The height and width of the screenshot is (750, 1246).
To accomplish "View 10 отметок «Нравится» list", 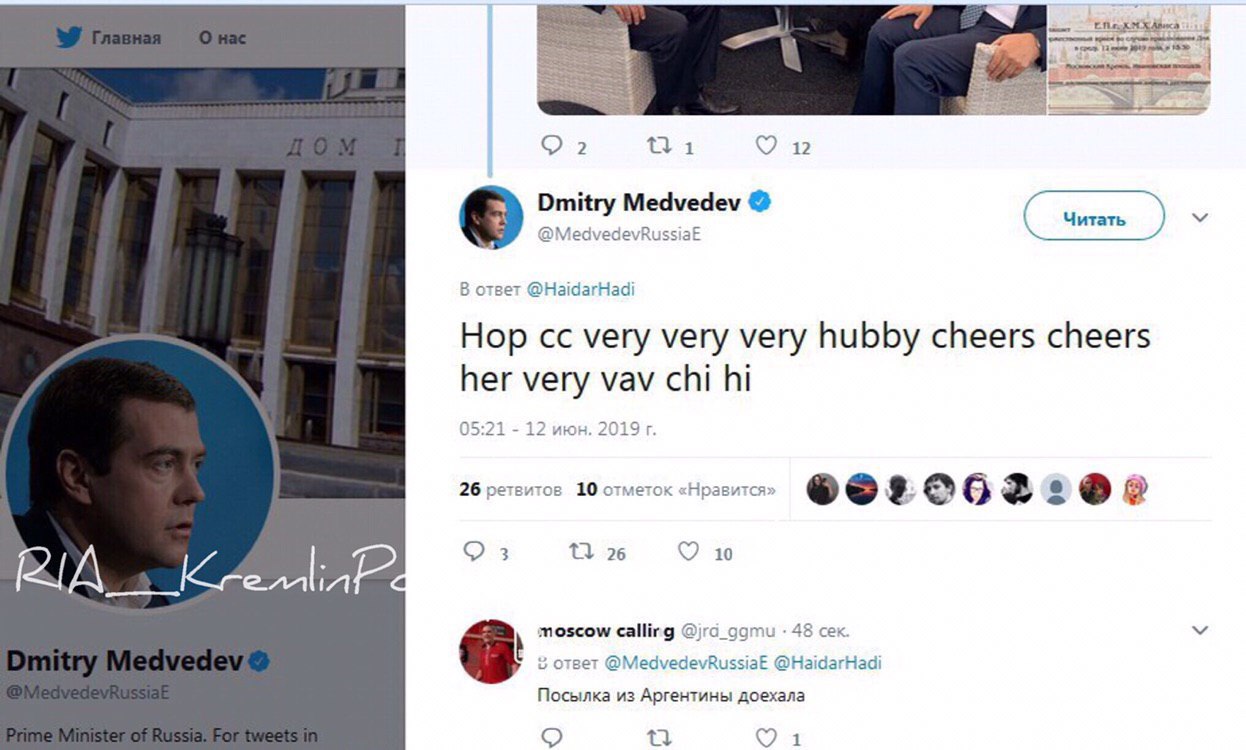I will [x=676, y=490].
